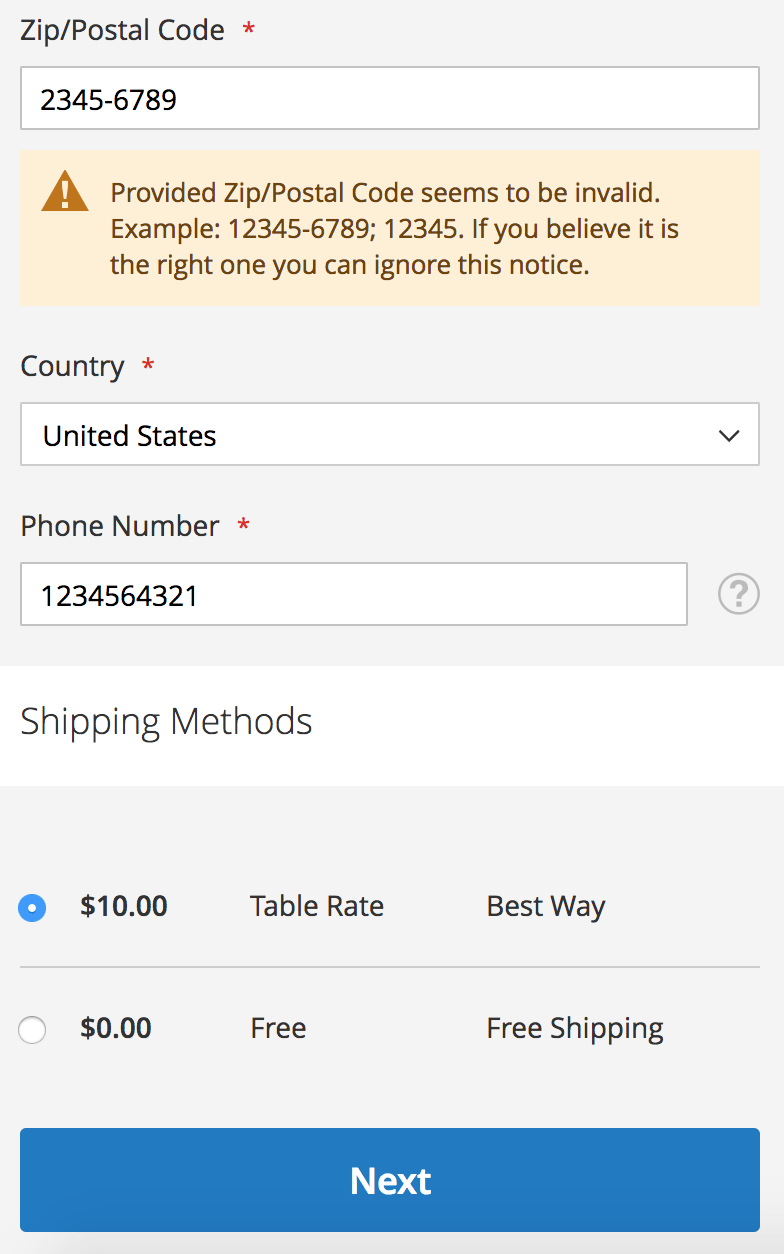The height and width of the screenshot is (1254, 784).
Task: Click the $10.00 shipping price
Action: [124, 906]
